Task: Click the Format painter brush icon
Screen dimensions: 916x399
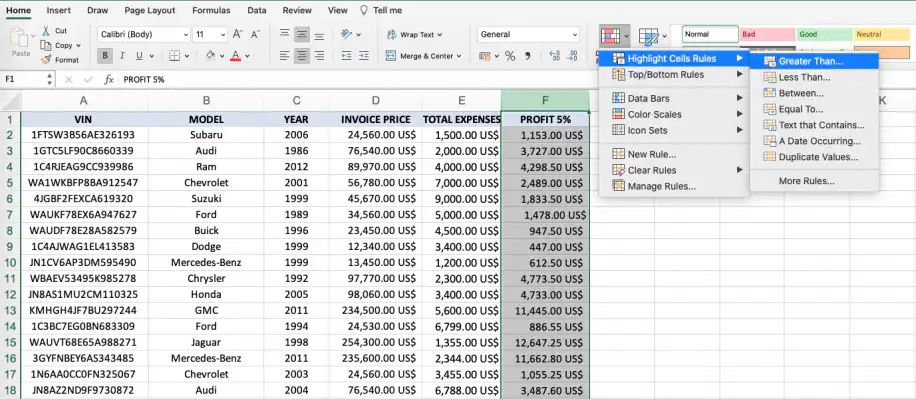Action: click(x=46, y=60)
